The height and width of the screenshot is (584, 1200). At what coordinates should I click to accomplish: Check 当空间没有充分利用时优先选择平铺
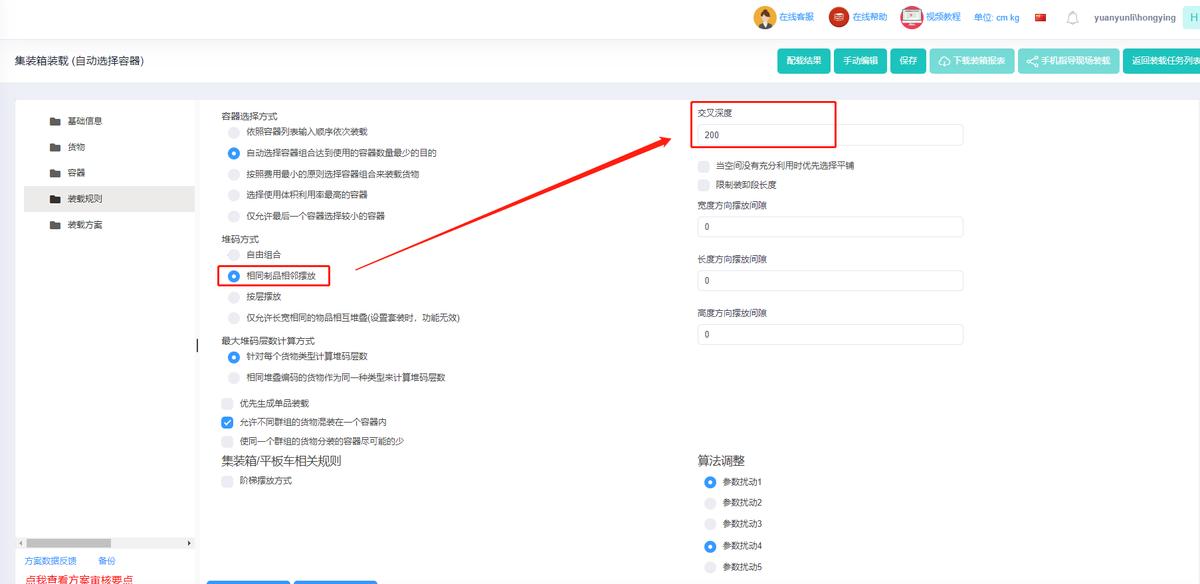704,166
